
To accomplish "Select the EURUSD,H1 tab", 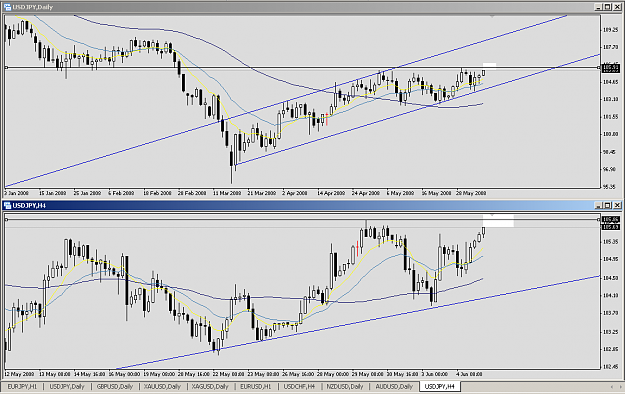I will (256, 386).
